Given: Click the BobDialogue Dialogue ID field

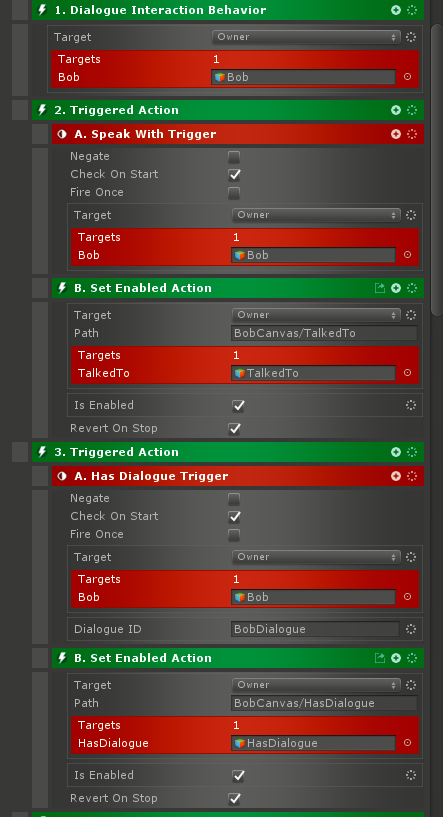Looking at the screenshot, I should tap(315, 629).
